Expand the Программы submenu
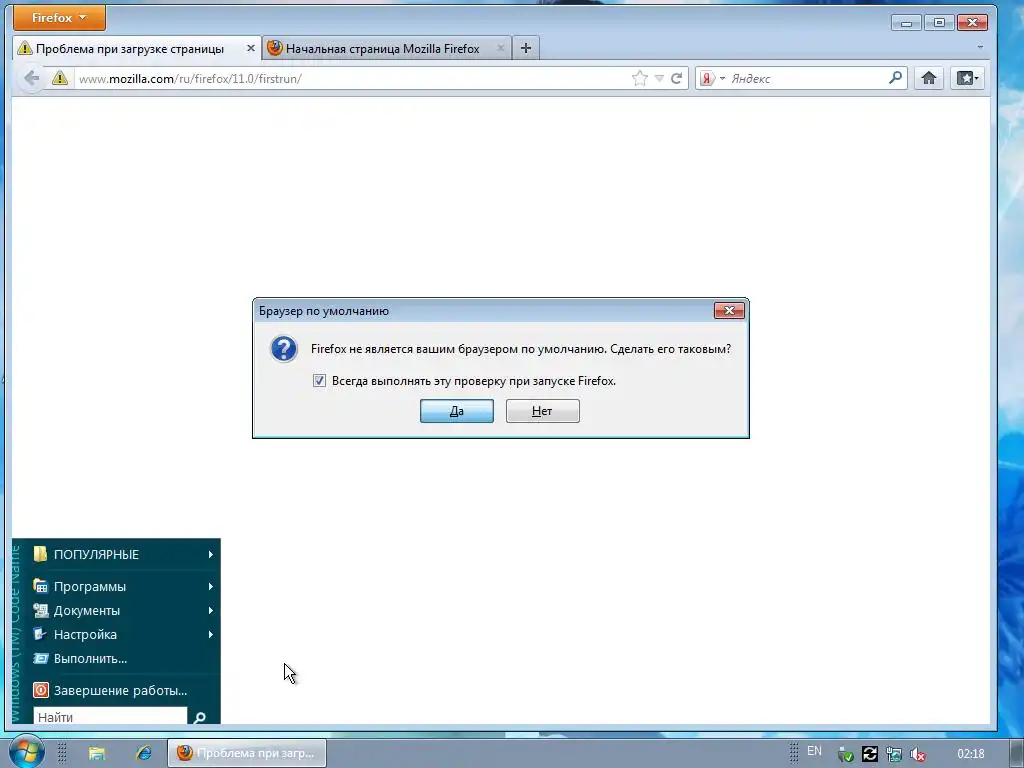The width and height of the screenshot is (1024, 768). pyautogui.click(x=123, y=586)
